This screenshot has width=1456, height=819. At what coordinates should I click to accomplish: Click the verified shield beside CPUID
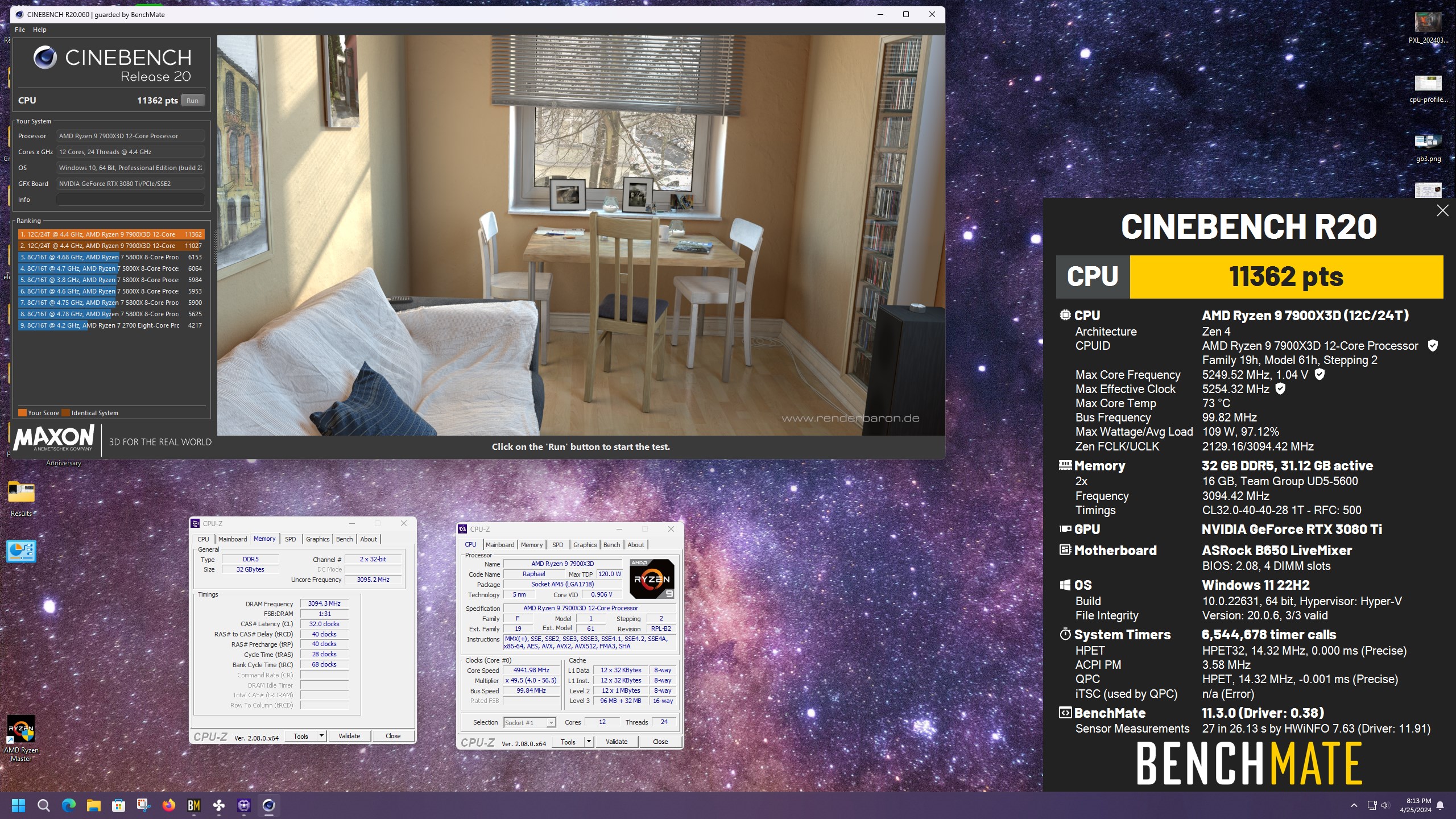coord(1433,345)
